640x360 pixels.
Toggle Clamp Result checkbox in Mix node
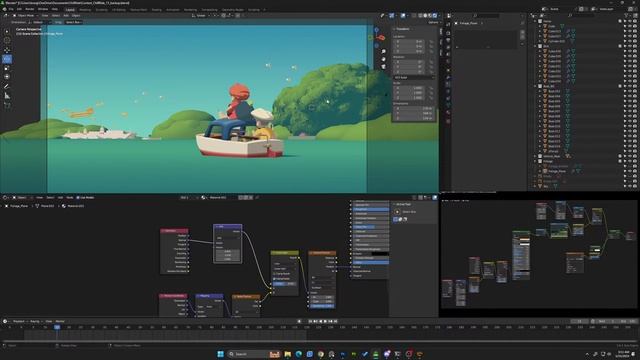click(275, 273)
